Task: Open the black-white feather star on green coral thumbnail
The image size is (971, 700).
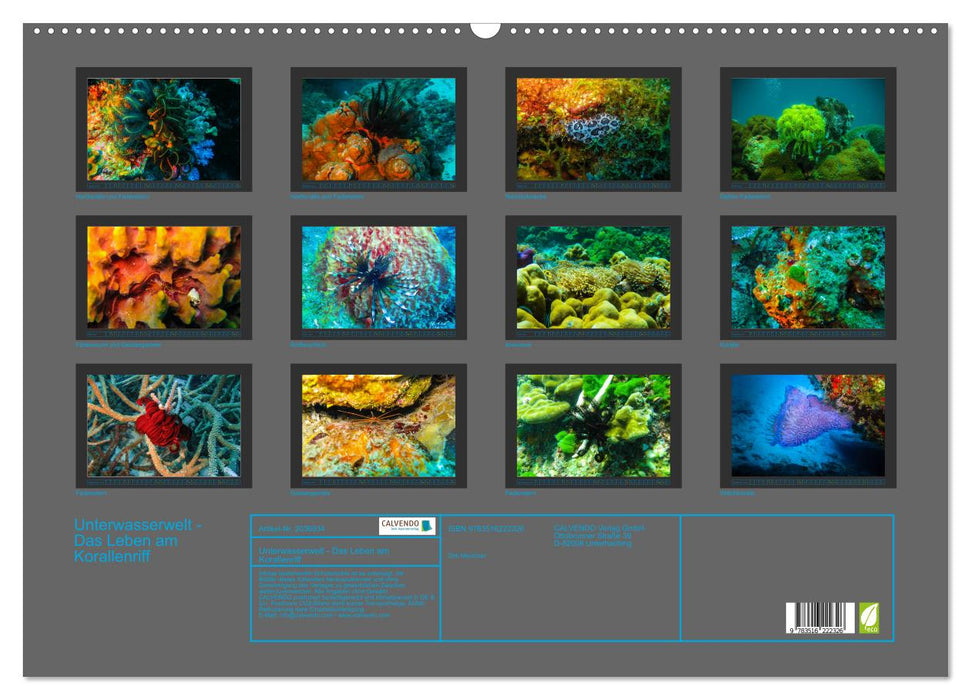Action: coord(593,426)
